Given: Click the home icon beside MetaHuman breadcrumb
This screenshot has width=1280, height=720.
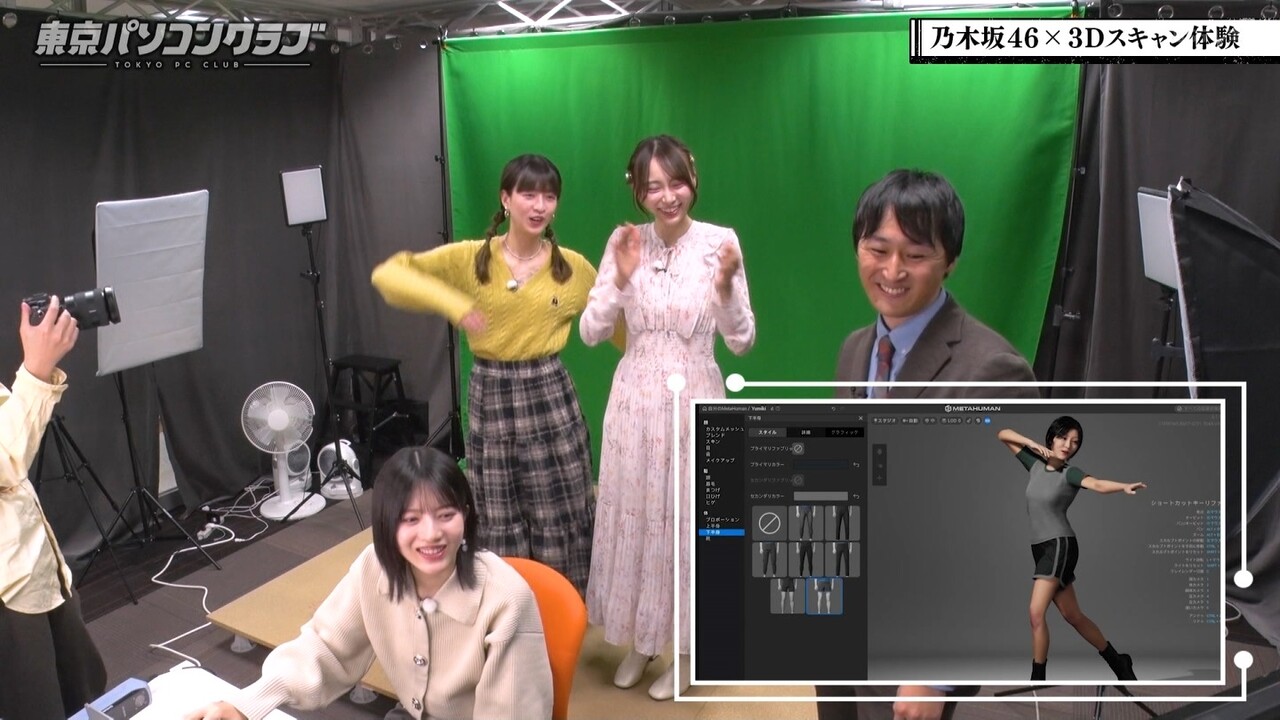Looking at the screenshot, I should click(x=704, y=408).
